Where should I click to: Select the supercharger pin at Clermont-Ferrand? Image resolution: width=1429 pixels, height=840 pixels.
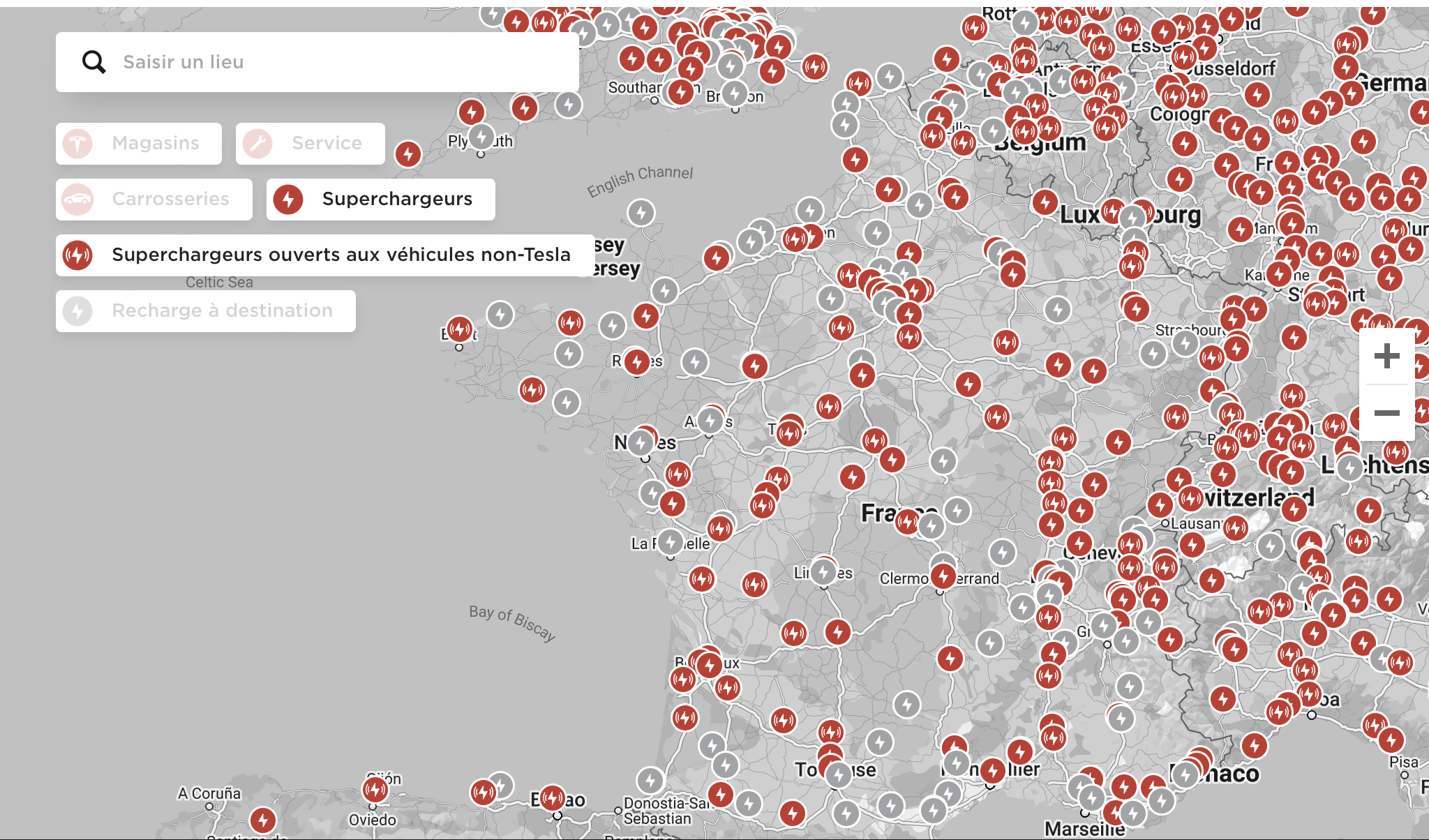coord(943,576)
